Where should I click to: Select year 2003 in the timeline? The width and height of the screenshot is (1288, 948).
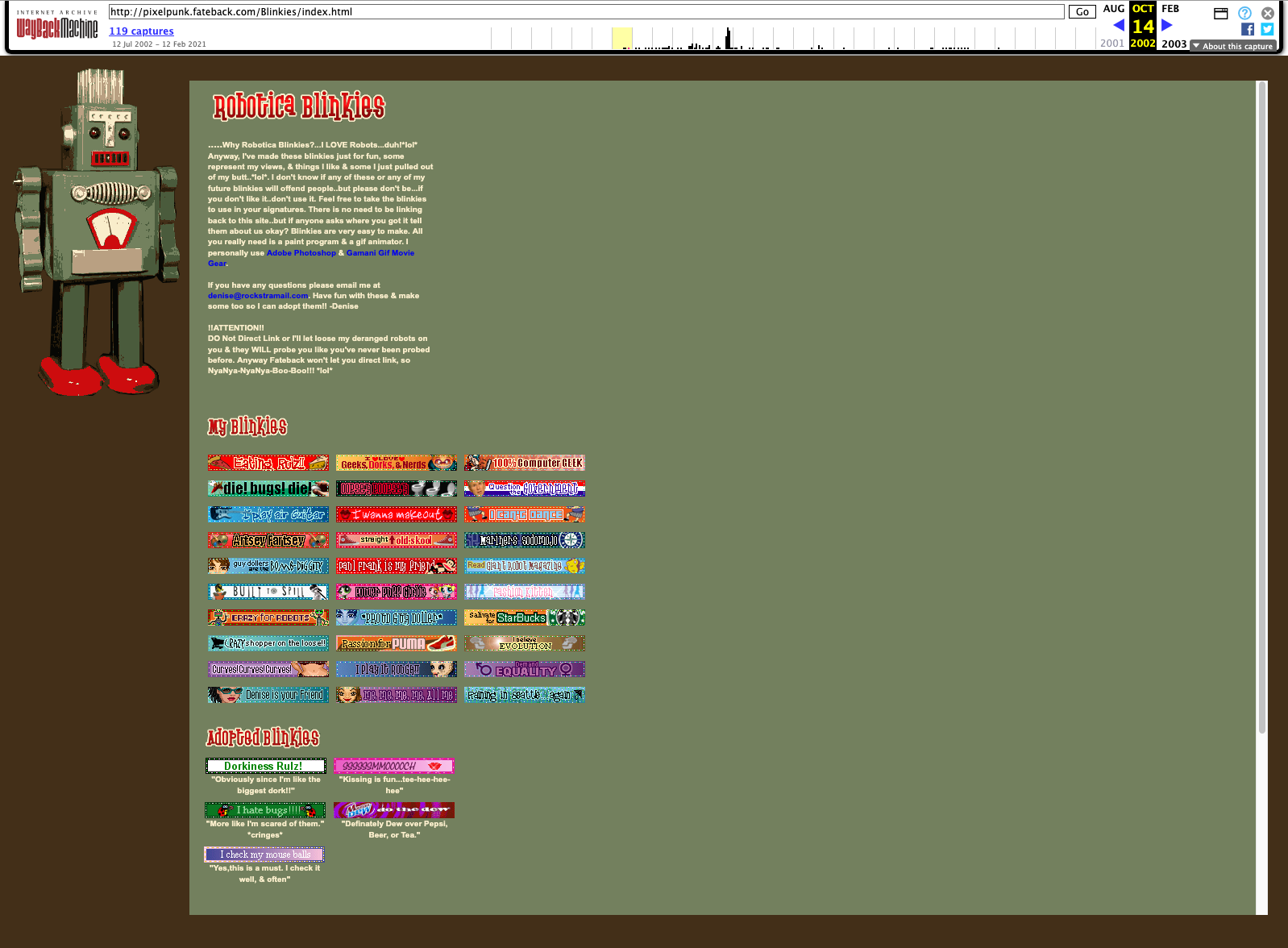click(x=1174, y=44)
